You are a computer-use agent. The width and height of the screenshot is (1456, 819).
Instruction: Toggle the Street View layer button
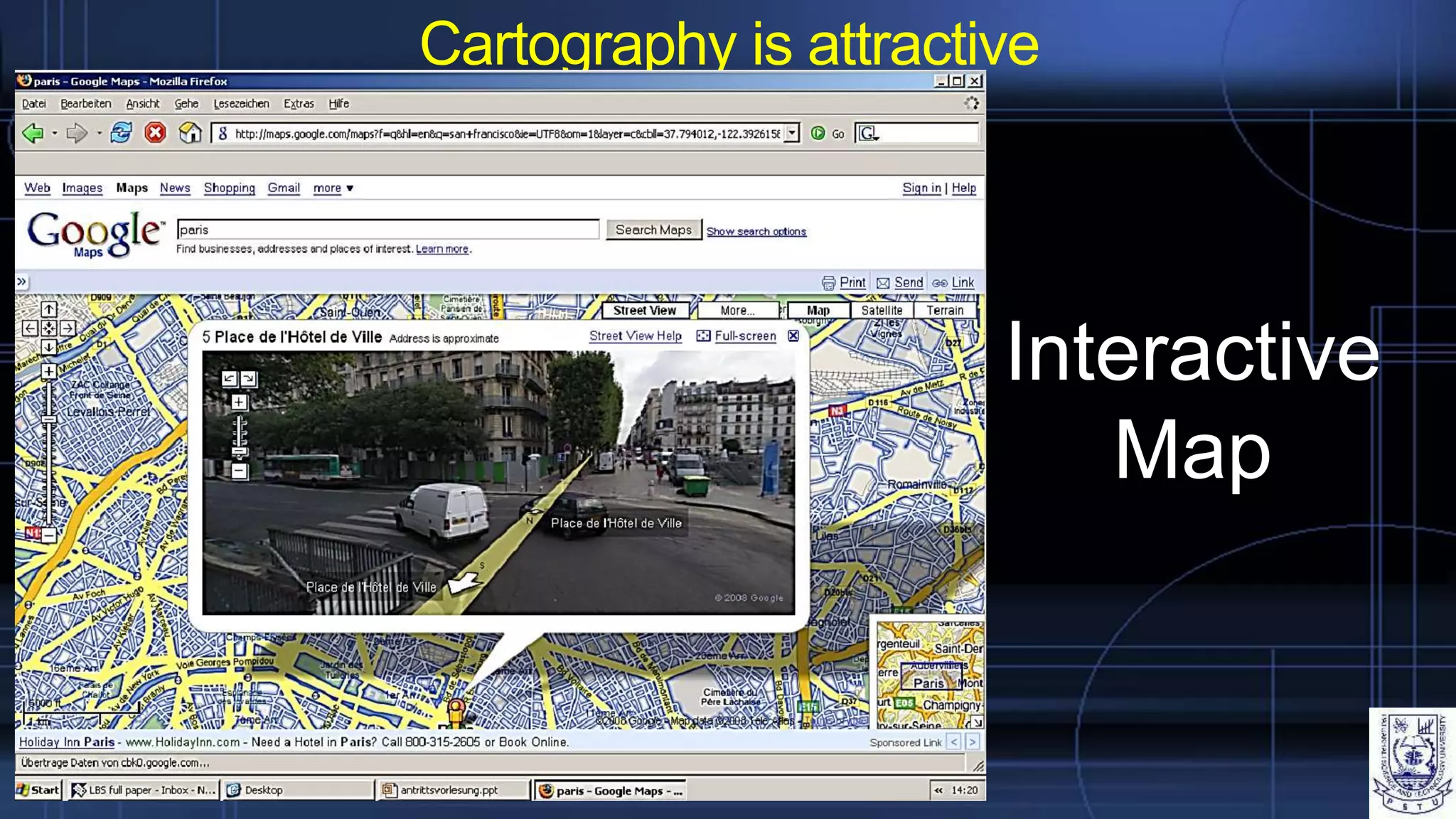tap(645, 310)
